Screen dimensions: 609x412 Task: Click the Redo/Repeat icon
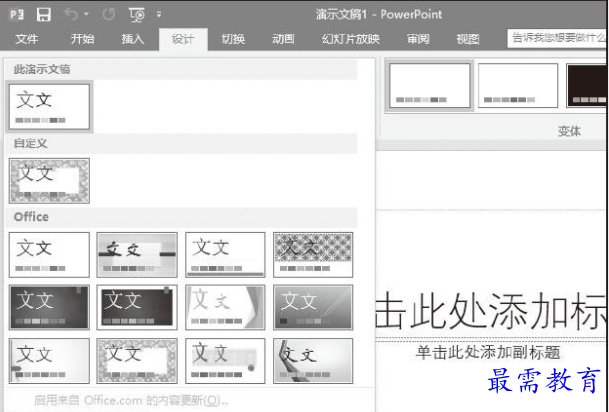(x=108, y=15)
